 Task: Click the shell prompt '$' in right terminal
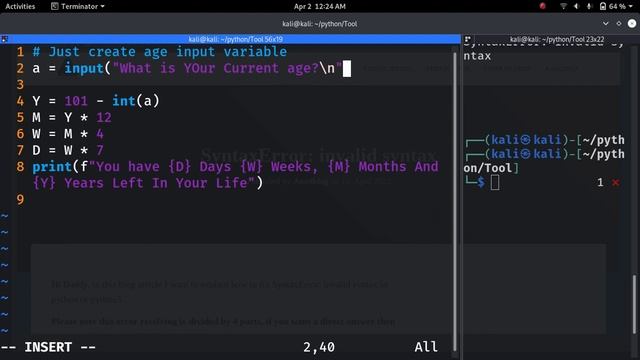tap(482, 182)
